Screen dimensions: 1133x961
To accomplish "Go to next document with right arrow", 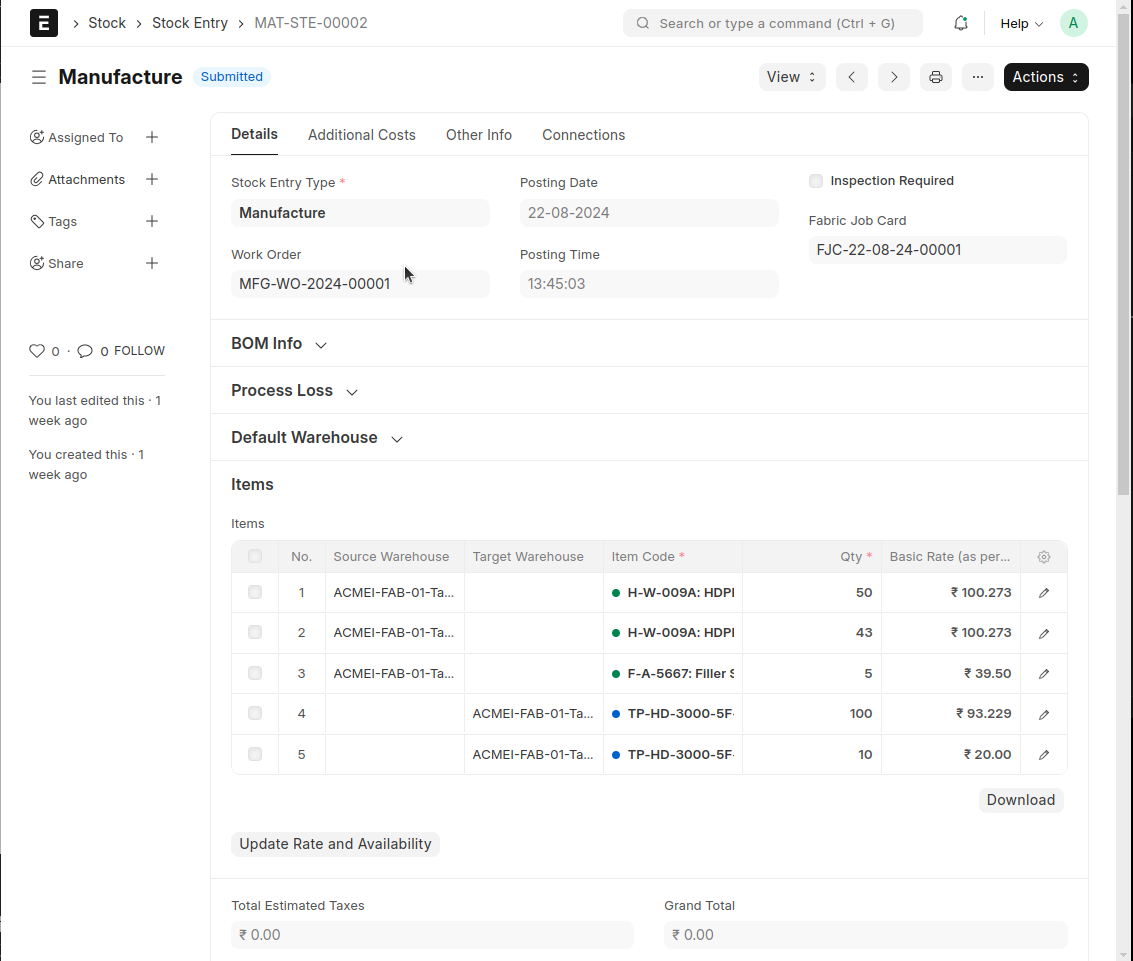I will click(x=894, y=77).
